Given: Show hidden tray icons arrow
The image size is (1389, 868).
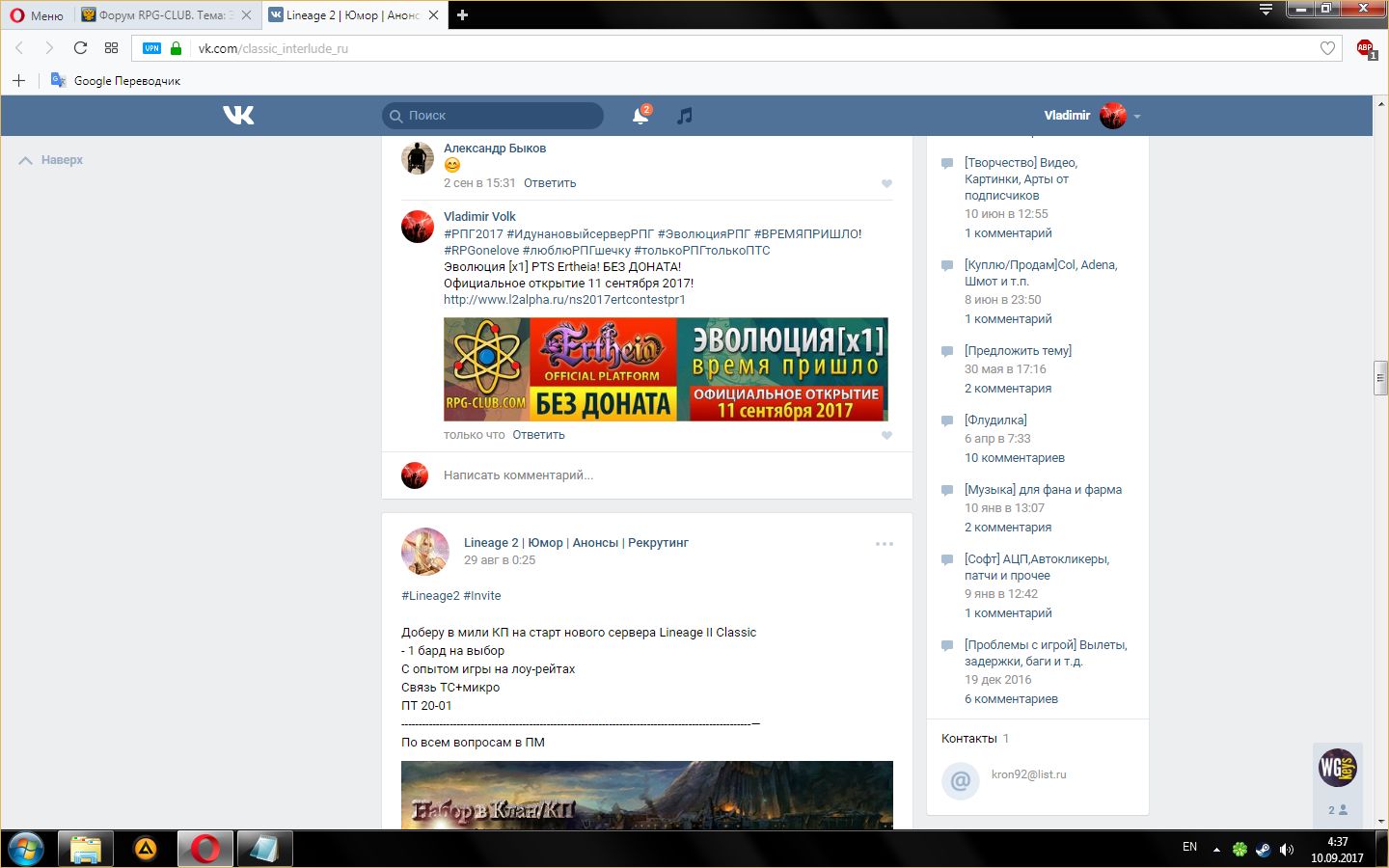Looking at the screenshot, I should coord(1216,850).
